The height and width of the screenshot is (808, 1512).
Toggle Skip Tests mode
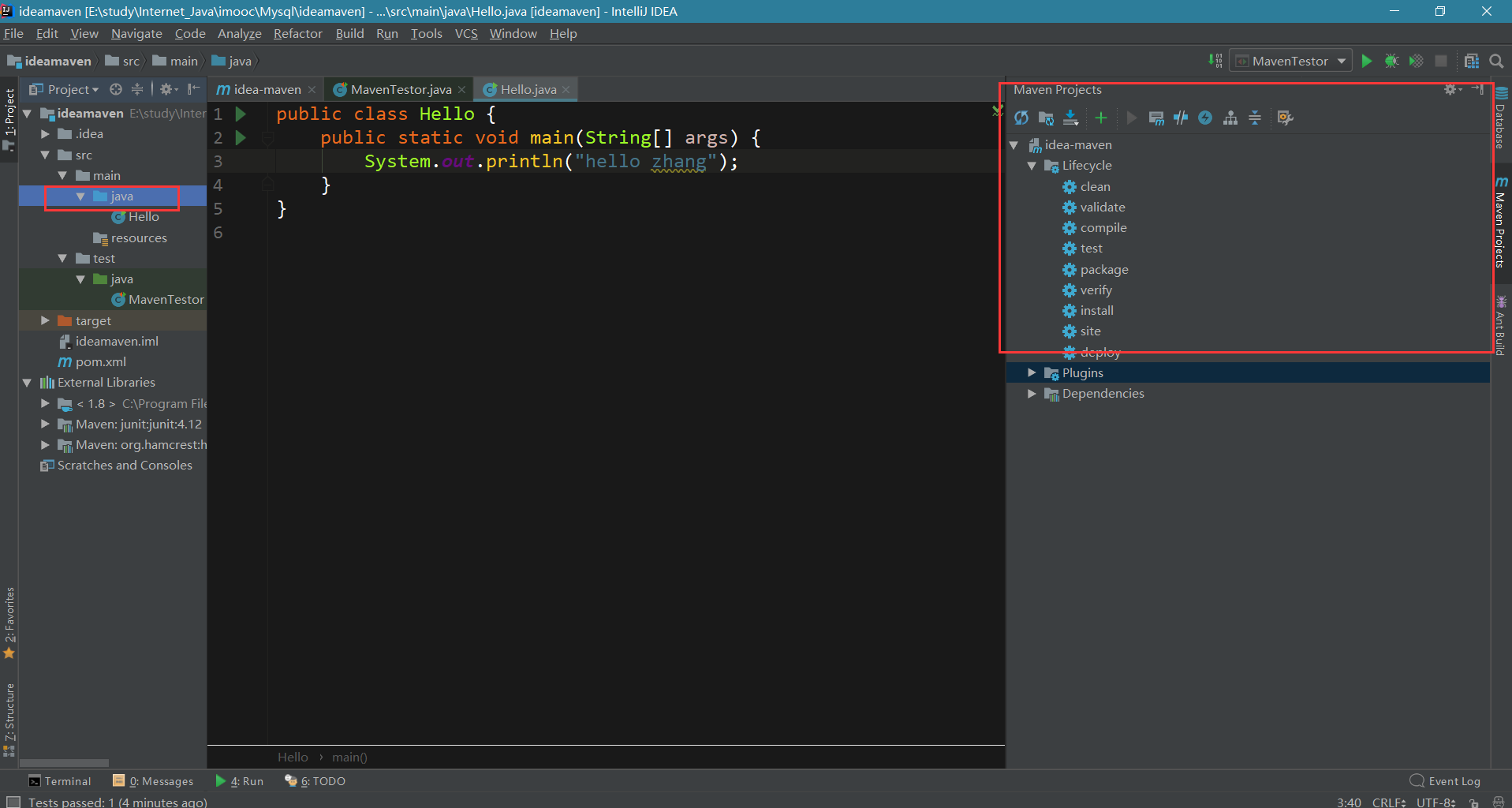(x=1205, y=118)
